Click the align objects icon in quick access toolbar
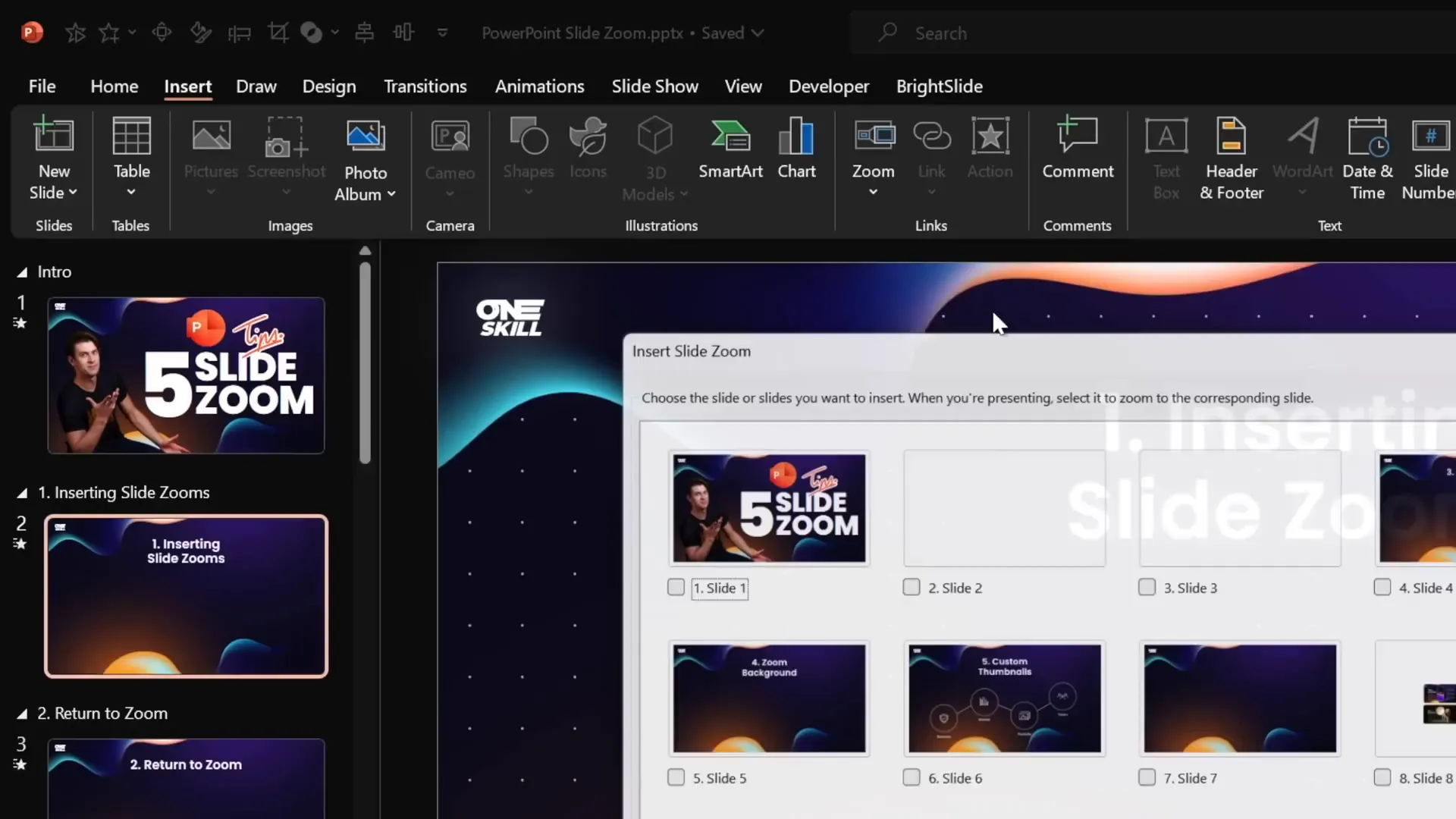Viewport: 1456px width, 819px height. [365, 33]
